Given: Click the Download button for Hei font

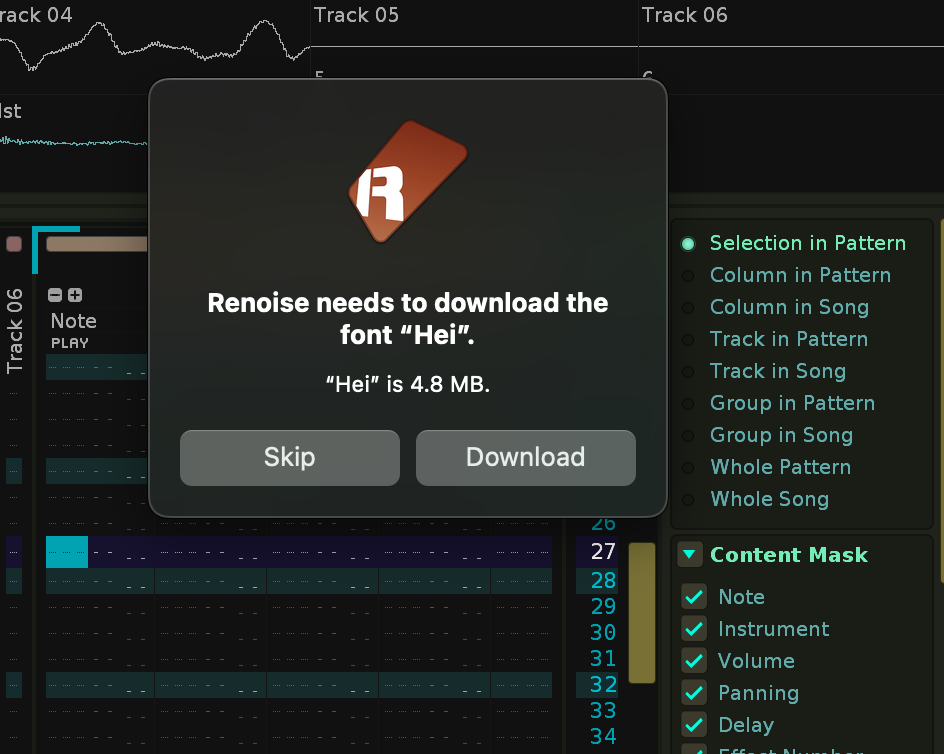Looking at the screenshot, I should pyautogui.click(x=526, y=457).
